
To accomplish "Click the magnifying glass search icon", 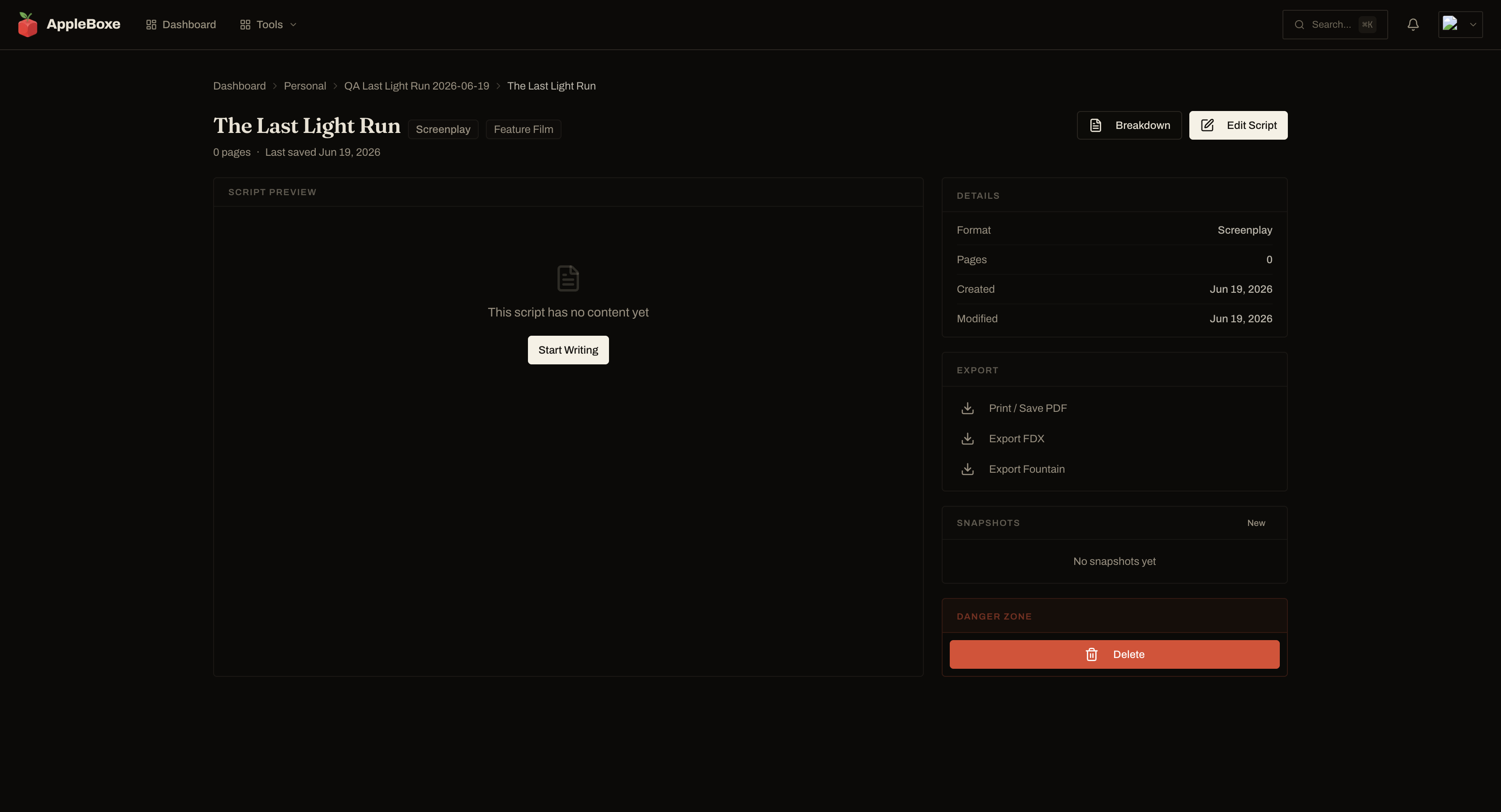I will pos(1299,25).
